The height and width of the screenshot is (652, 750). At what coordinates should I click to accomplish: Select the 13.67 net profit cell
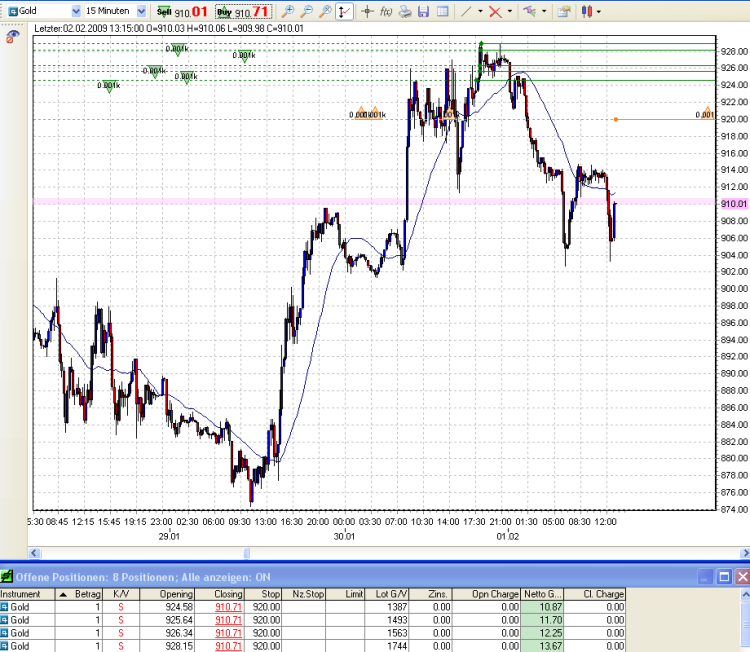542,646
